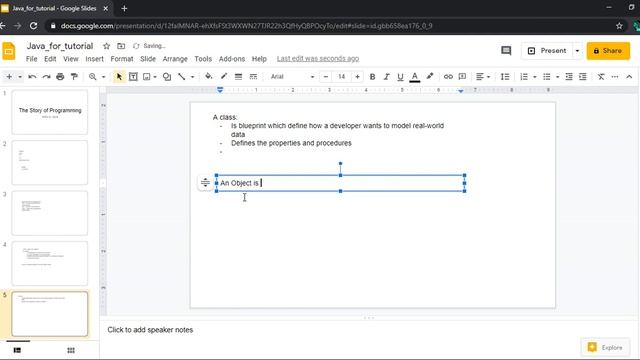This screenshot has height=360, width=640.
Task: Select slide 1 The Story of Programming
Action: (x=50, y=112)
